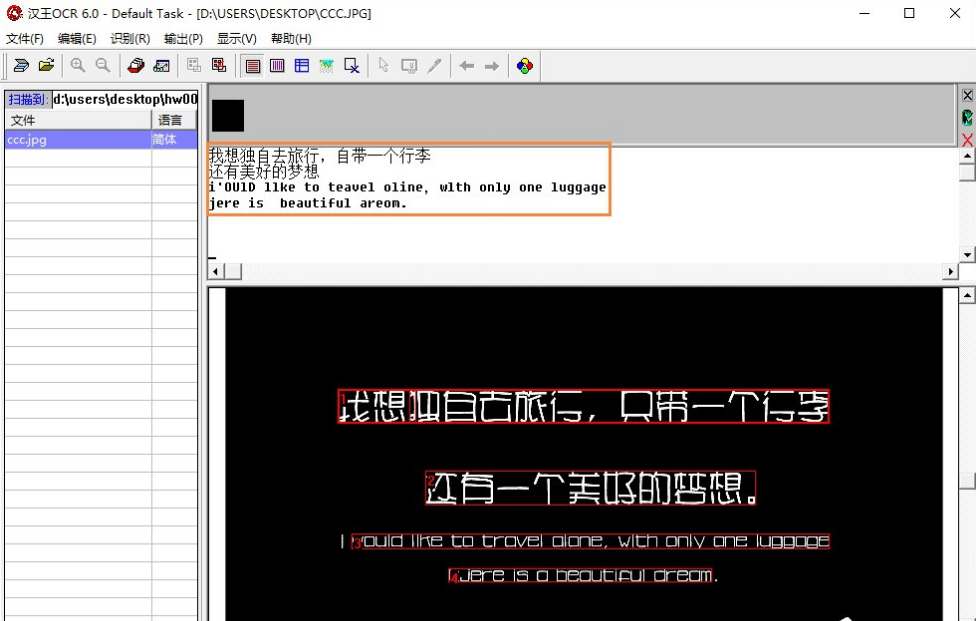
Task: Click the image adjustment toolbar icon
Action: click(x=162, y=65)
